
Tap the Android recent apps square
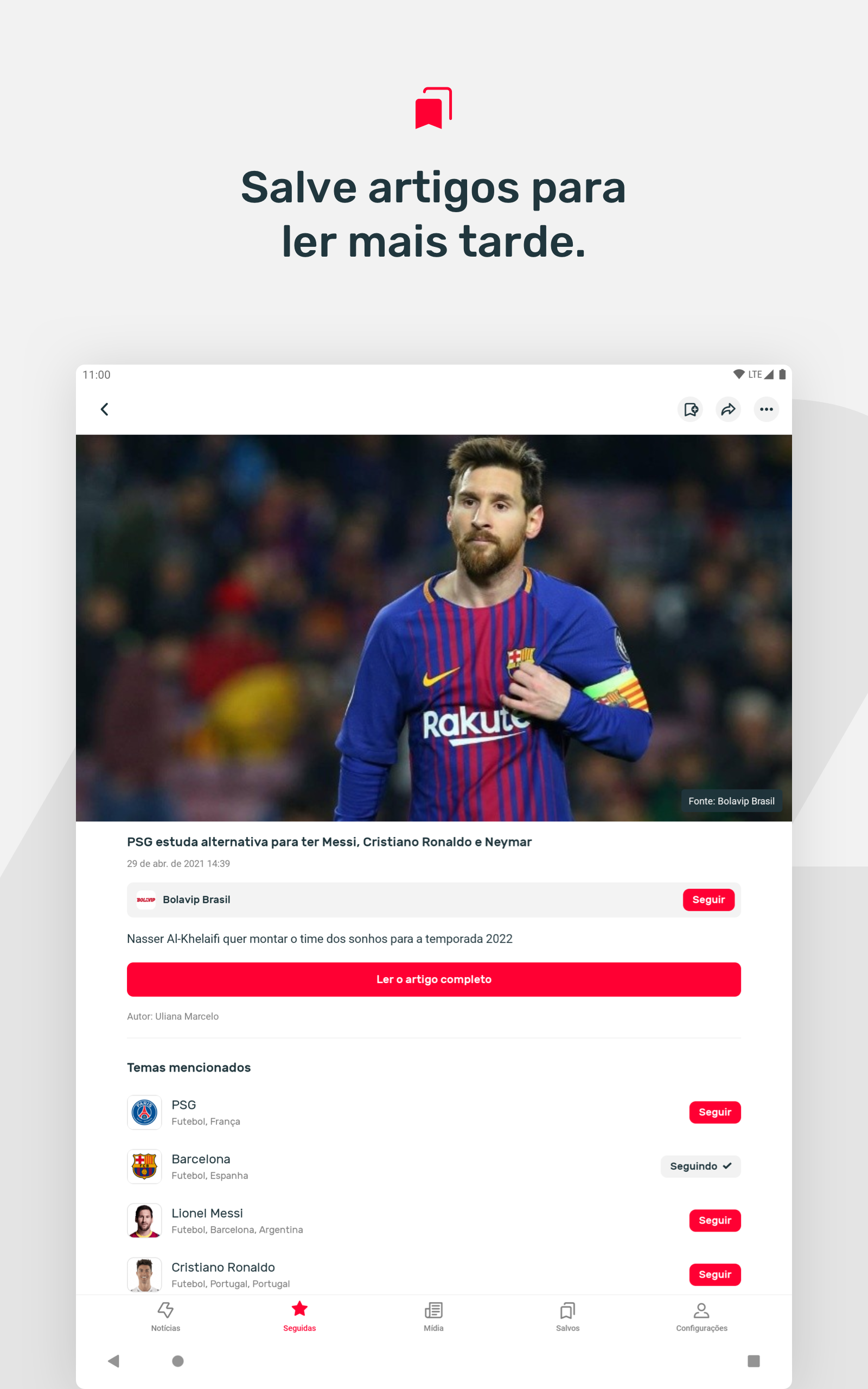click(x=753, y=1360)
